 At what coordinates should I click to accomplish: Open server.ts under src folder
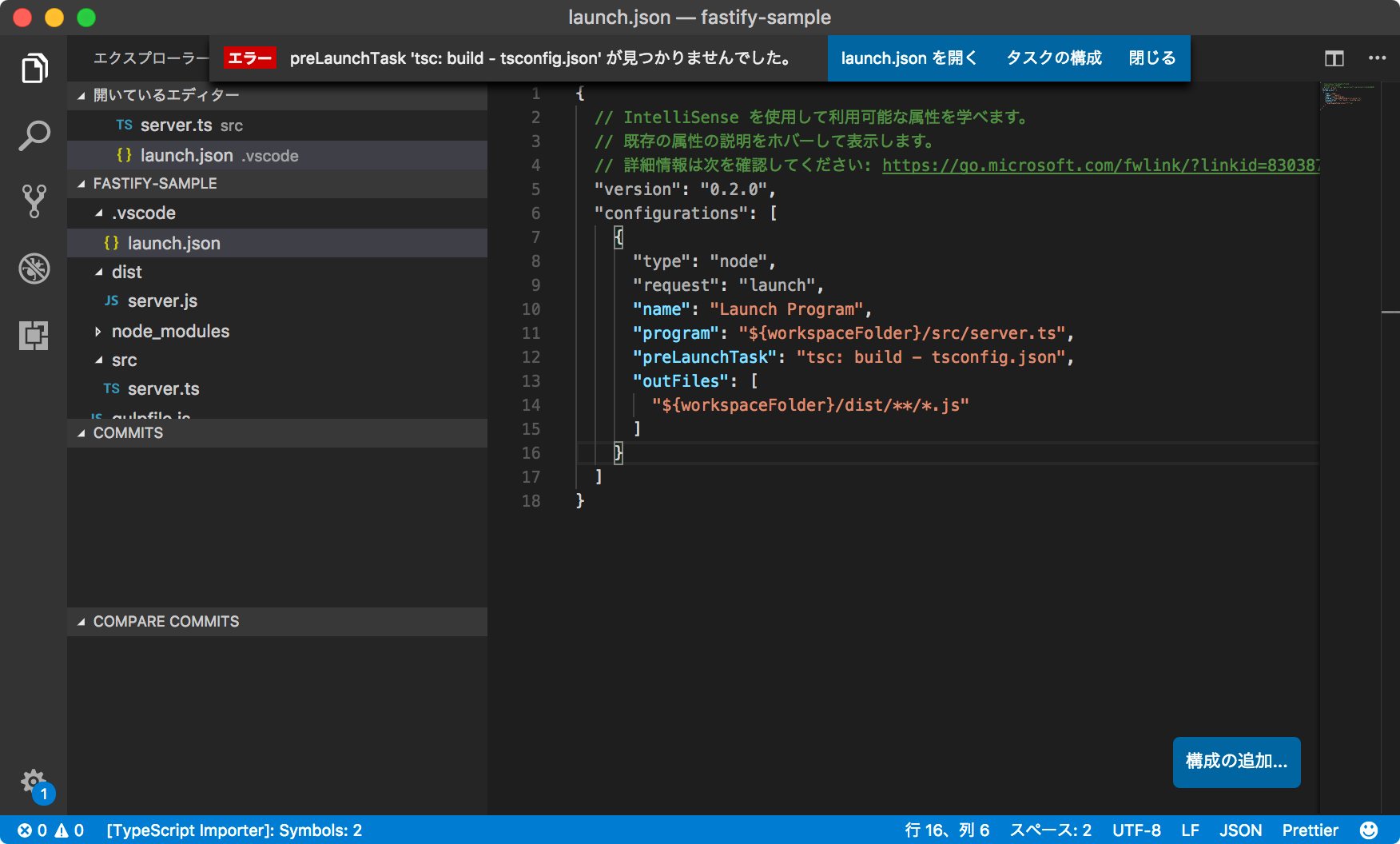click(277, 388)
